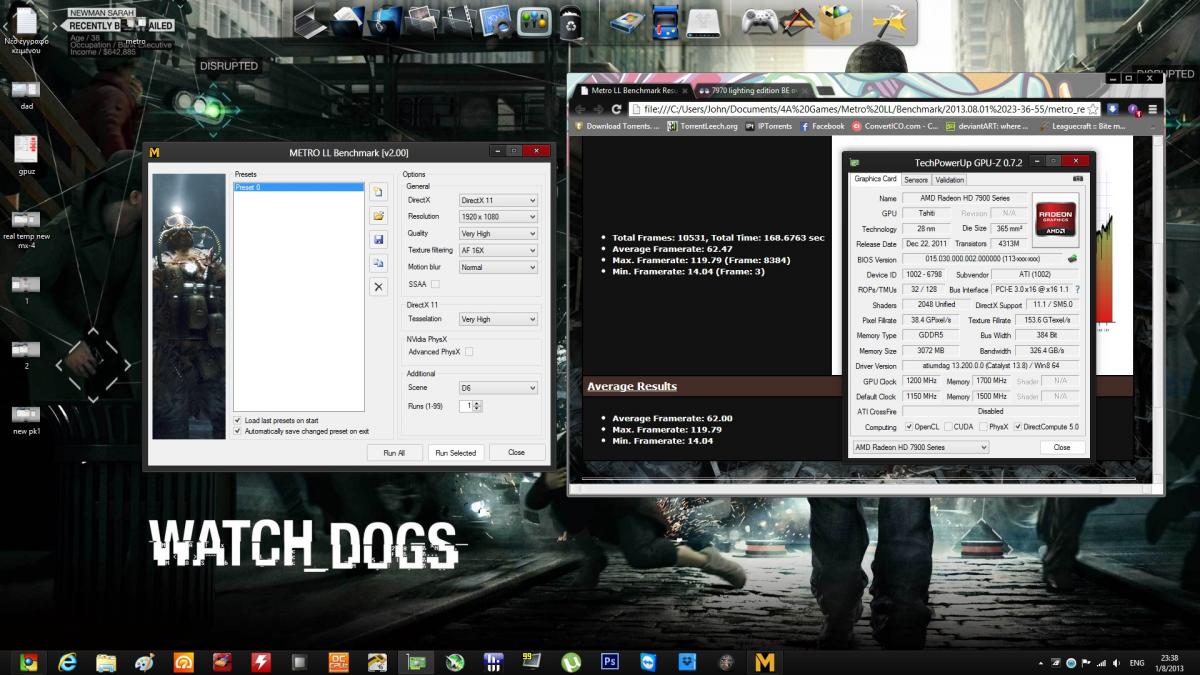Click the GPU-Z screenshot camera icon
Viewport: 1200px width, 675px height.
1077,179
